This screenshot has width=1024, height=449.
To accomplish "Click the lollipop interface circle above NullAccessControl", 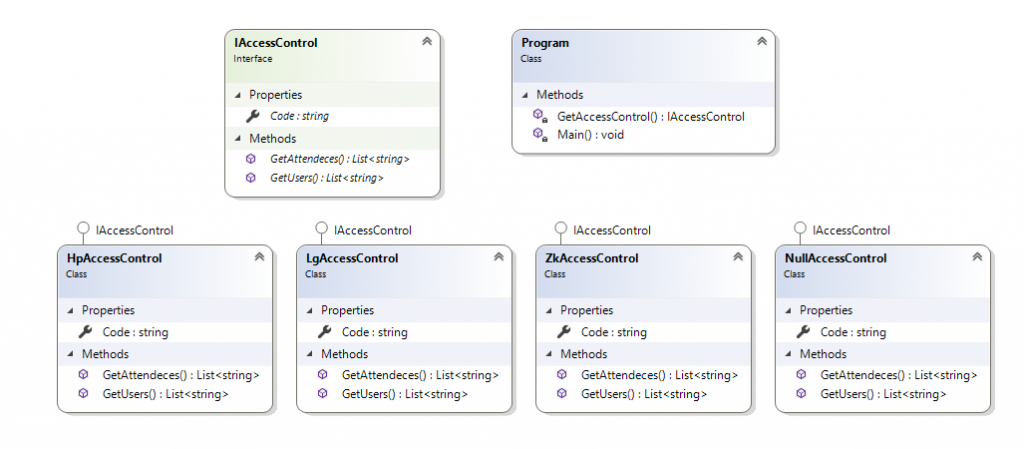I will point(799,228).
